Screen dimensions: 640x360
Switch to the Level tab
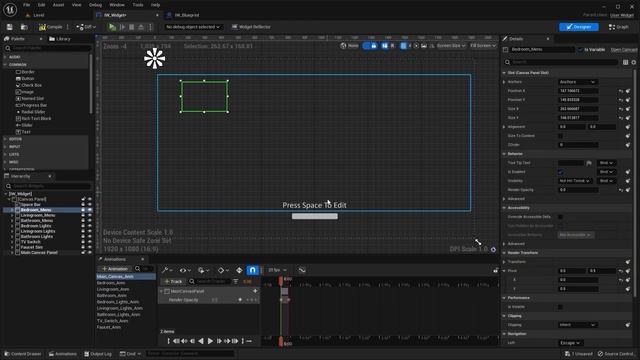pyautogui.click(x=36, y=15)
